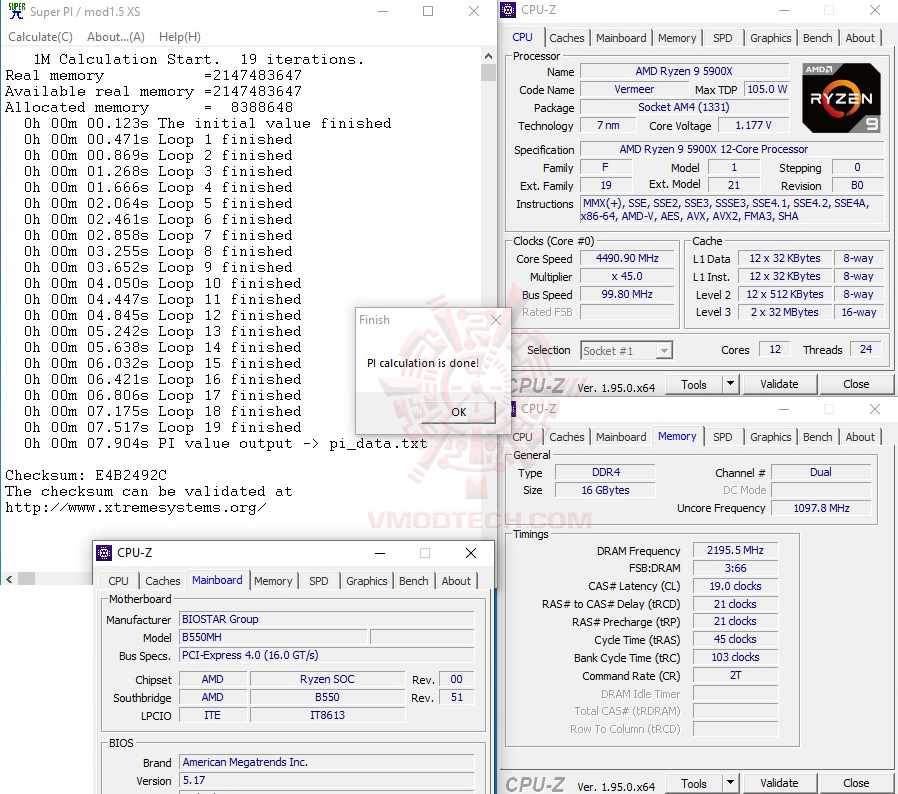Select Graphics tab in Memory CPU-Z window

coord(770,437)
